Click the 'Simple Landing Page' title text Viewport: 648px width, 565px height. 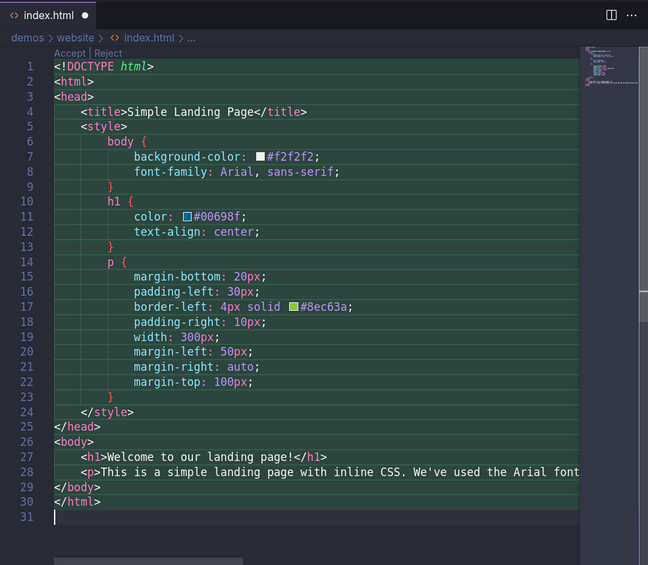point(190,112)
